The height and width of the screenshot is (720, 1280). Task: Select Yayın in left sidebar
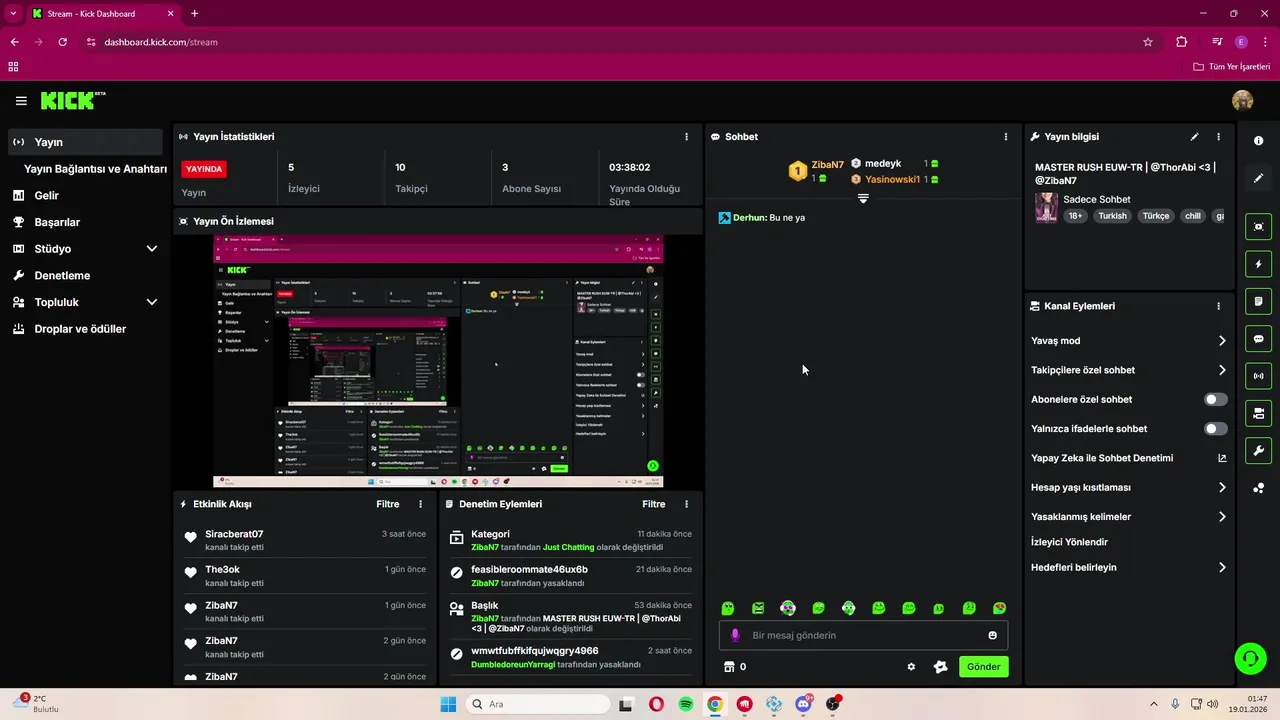pos(85,142)
